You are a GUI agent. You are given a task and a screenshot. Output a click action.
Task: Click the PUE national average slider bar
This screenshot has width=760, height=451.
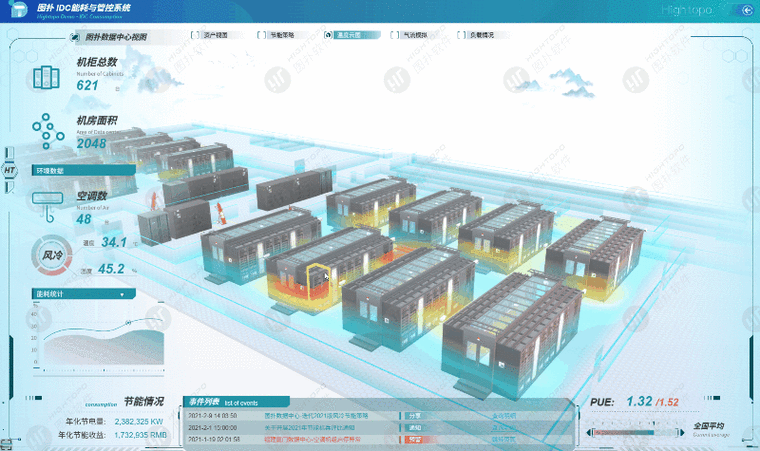pos(635,433)
